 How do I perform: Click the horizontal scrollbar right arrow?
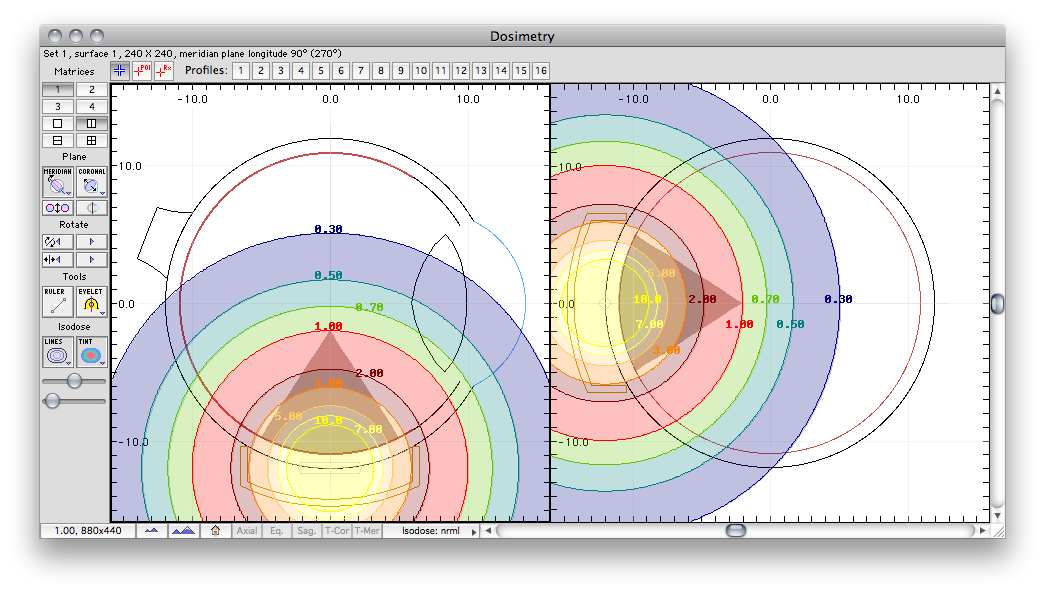click(x=982, y=530)
